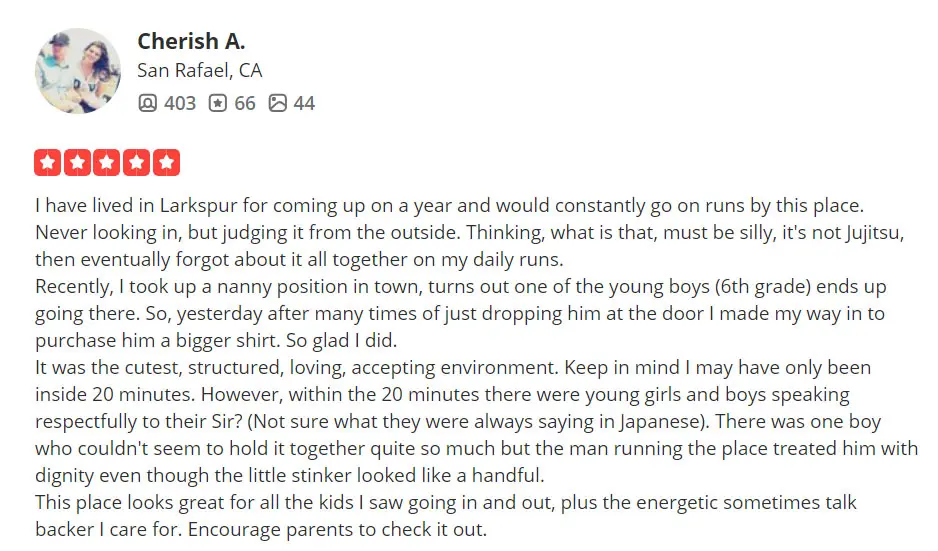Select the San Rafael, CA location text
The height and width of the screenshot is (551, 938).
point(199,71)
